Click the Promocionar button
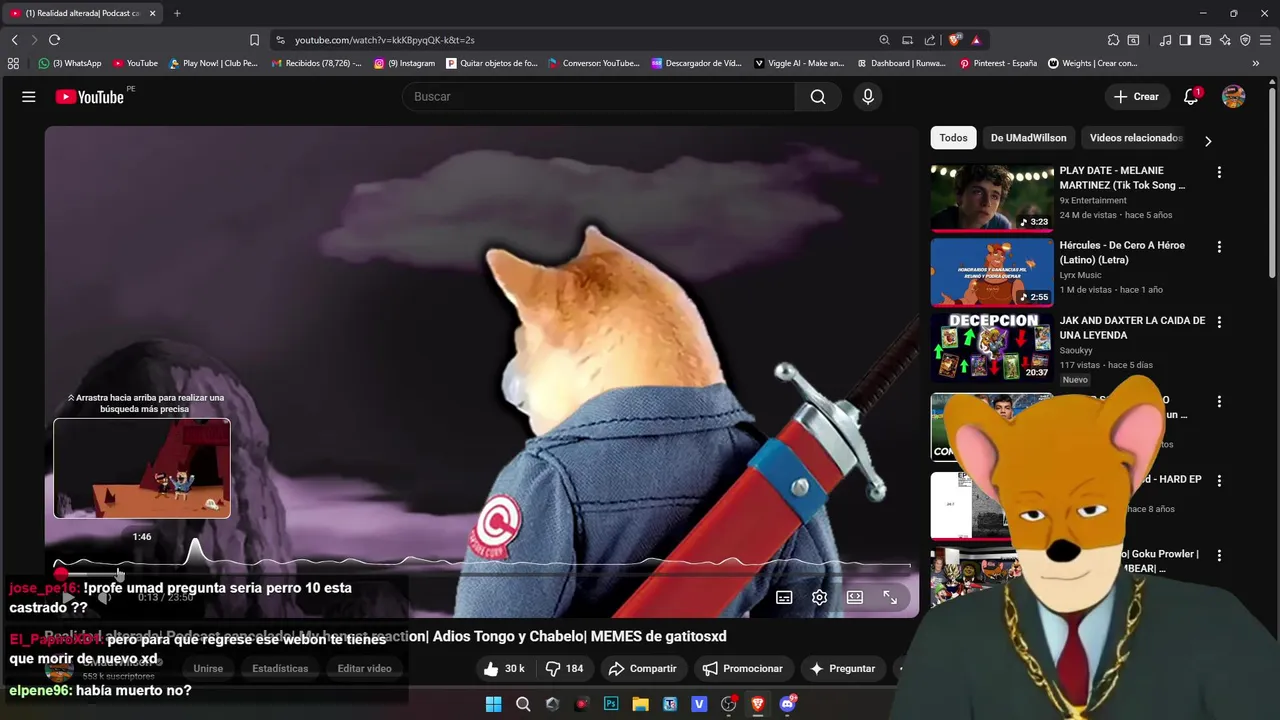This screenshot has height=720, width=1280. pyautogui.click(x=742, y=669)
